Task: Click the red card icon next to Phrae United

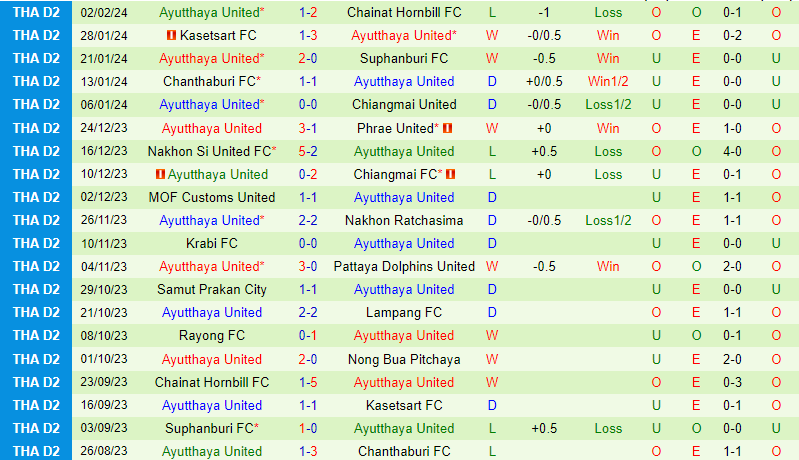Action: (x=448, y=128)
